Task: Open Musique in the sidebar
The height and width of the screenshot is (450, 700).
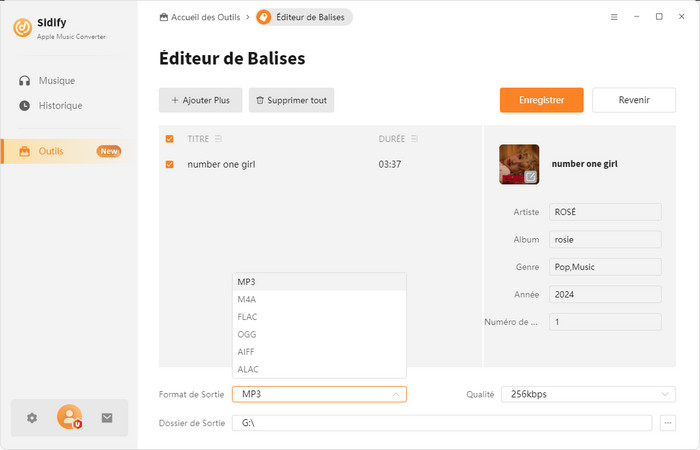Action: pos(56,80)
